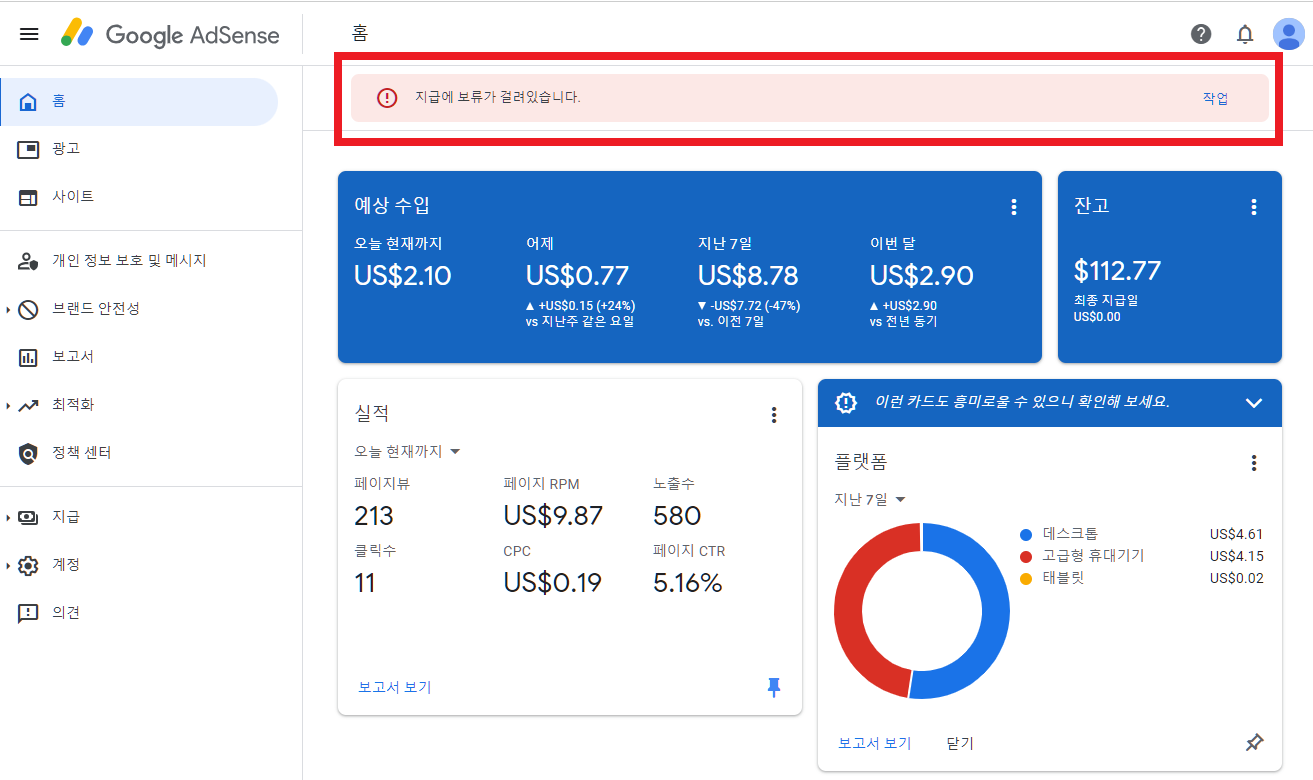Open the navigation hamburger menu
Image resolution: width=1313 pixels, height=780 pixels.
point(28,33)
